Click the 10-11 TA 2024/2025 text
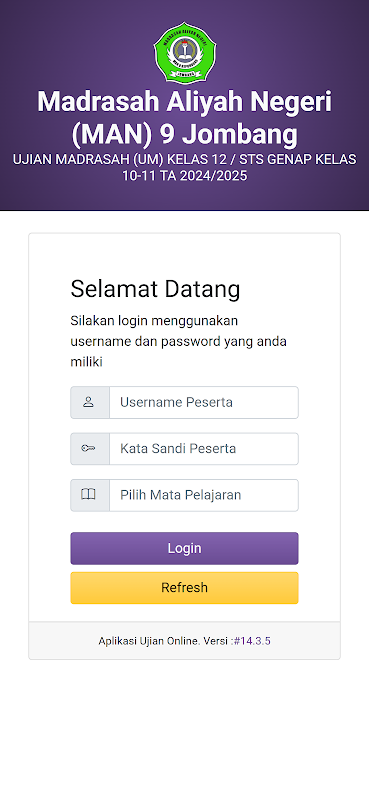The image size is (369, 800). (x=185, y=176)
